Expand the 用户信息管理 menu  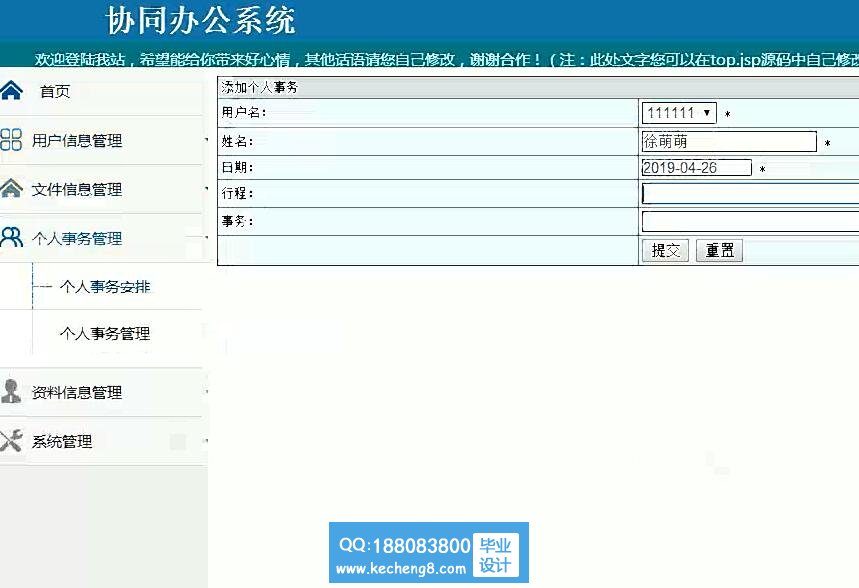77,141
